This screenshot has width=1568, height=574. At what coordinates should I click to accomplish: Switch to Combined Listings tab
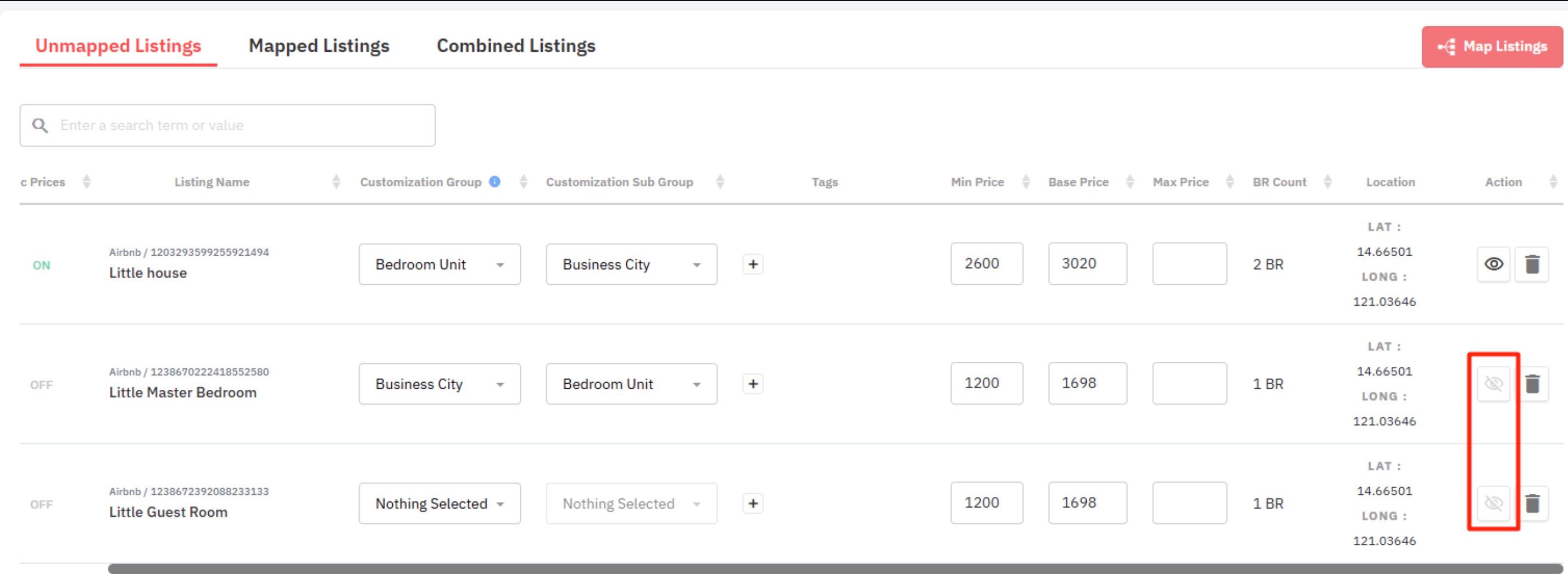pos(516,46)
